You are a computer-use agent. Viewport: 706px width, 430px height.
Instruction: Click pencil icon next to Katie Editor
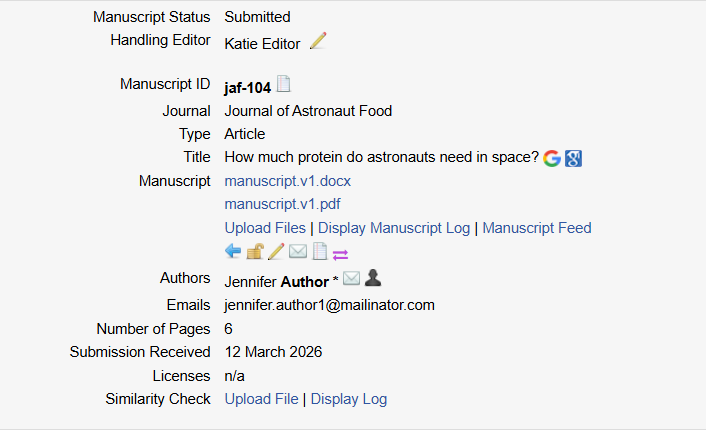pos(318,41)
